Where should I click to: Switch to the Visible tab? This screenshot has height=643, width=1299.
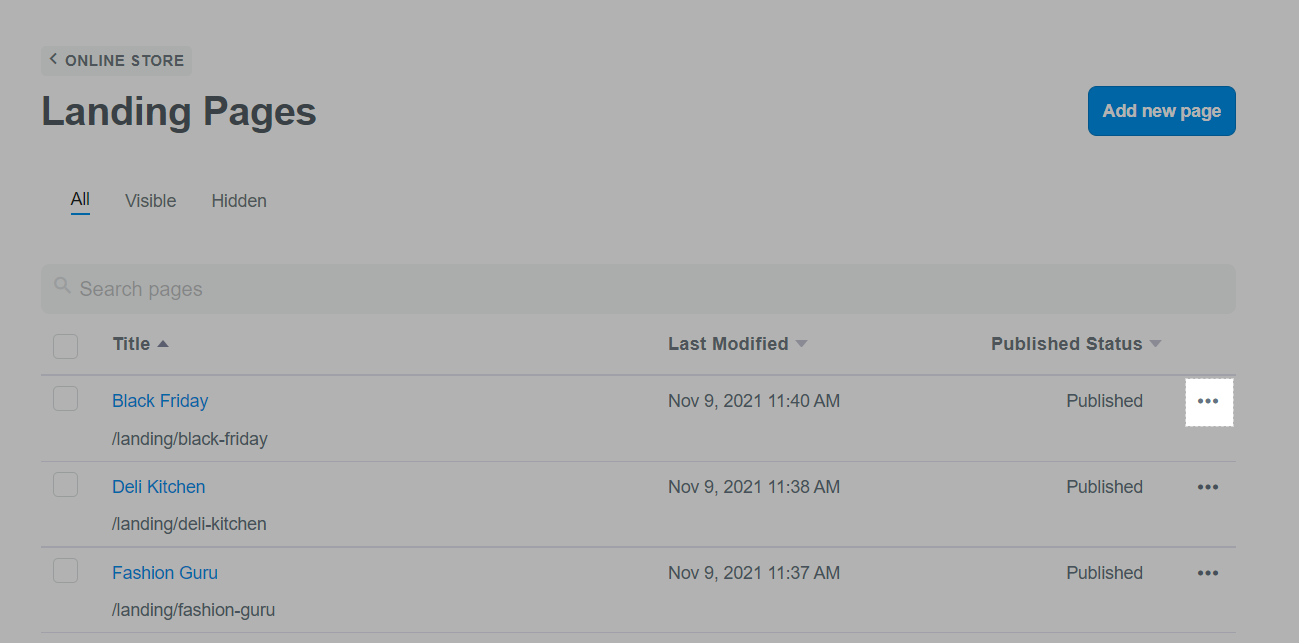[x=150, y=201]
